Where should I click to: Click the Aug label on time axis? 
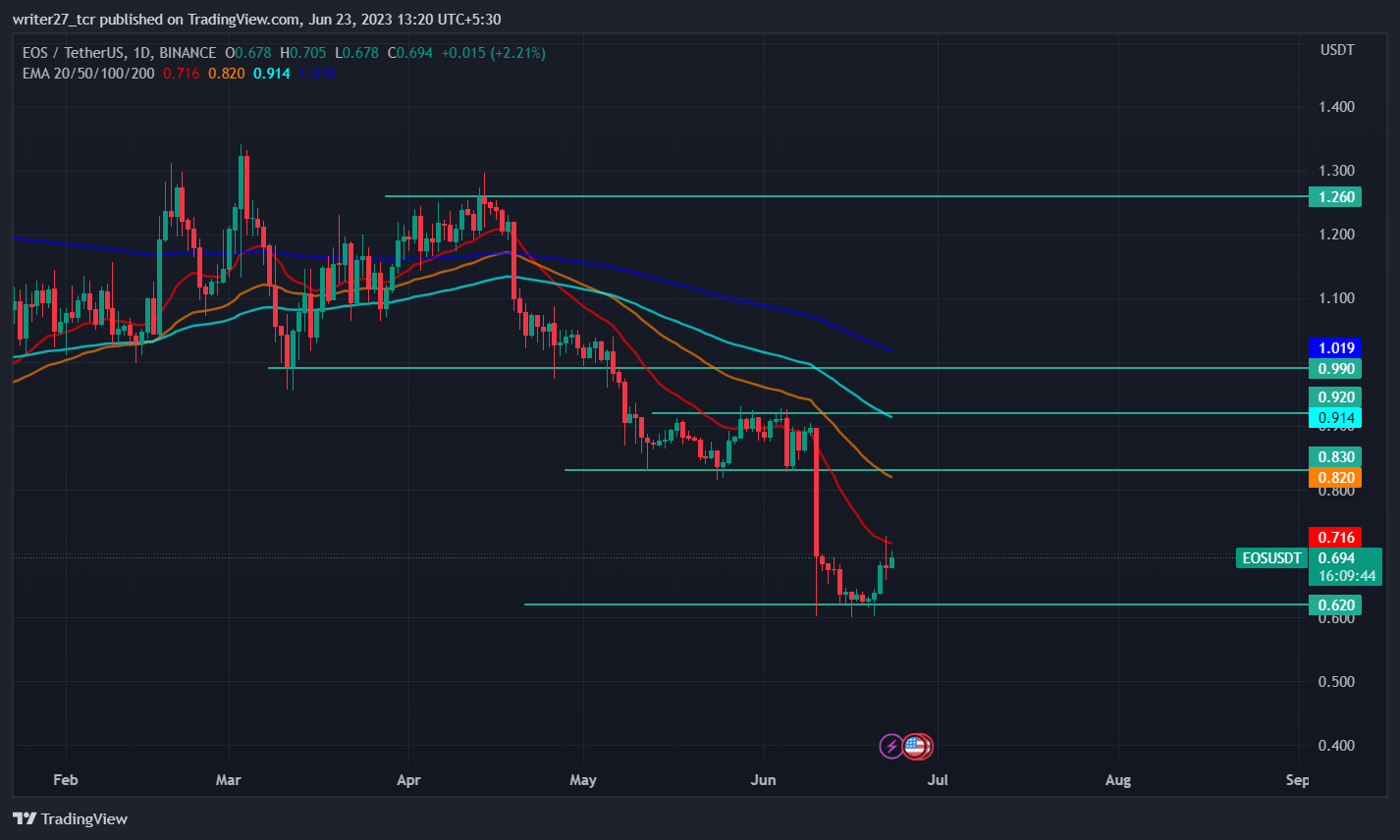tap(1118, 780)
